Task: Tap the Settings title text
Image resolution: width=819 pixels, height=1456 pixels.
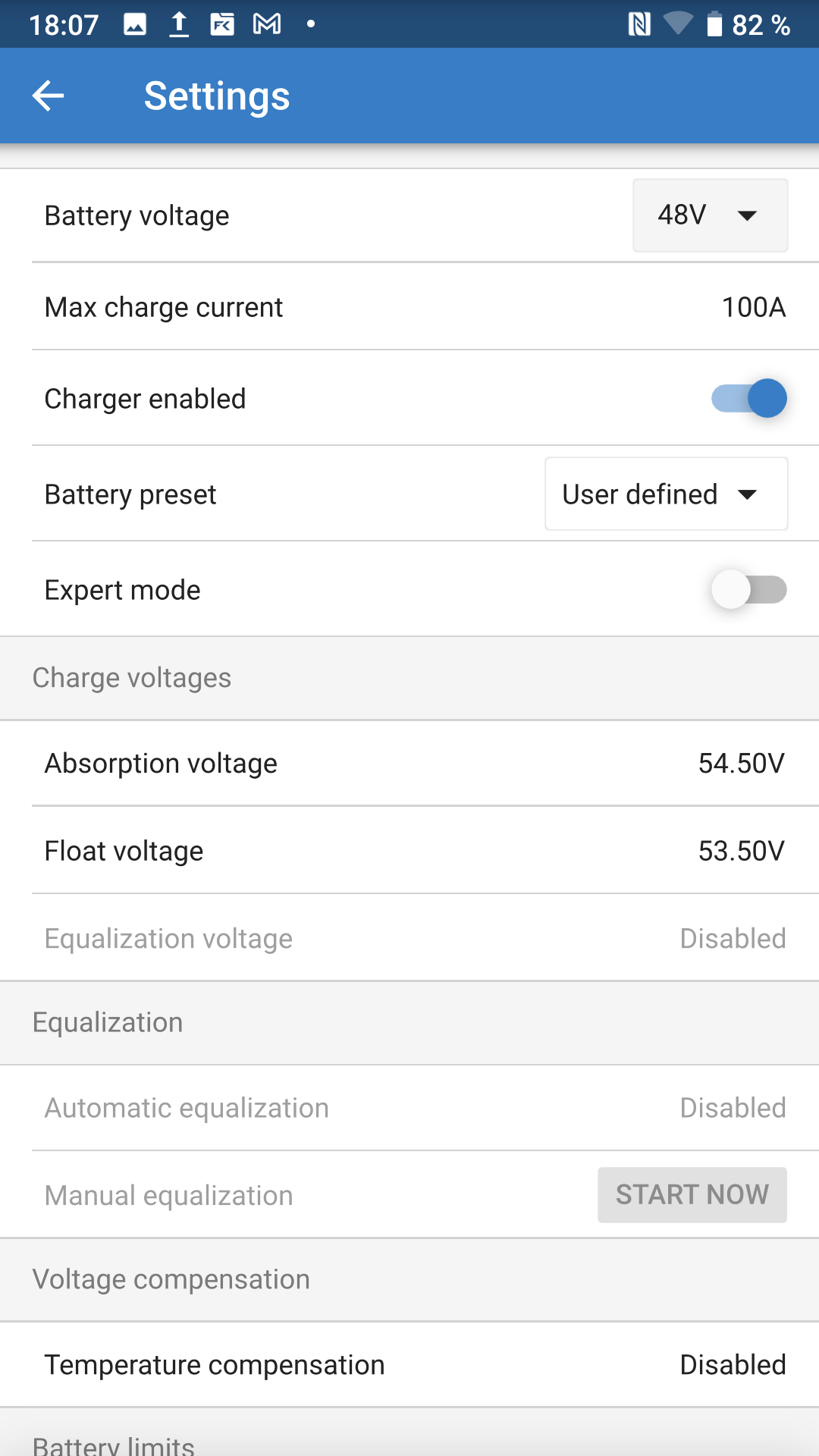Action: 217,96
